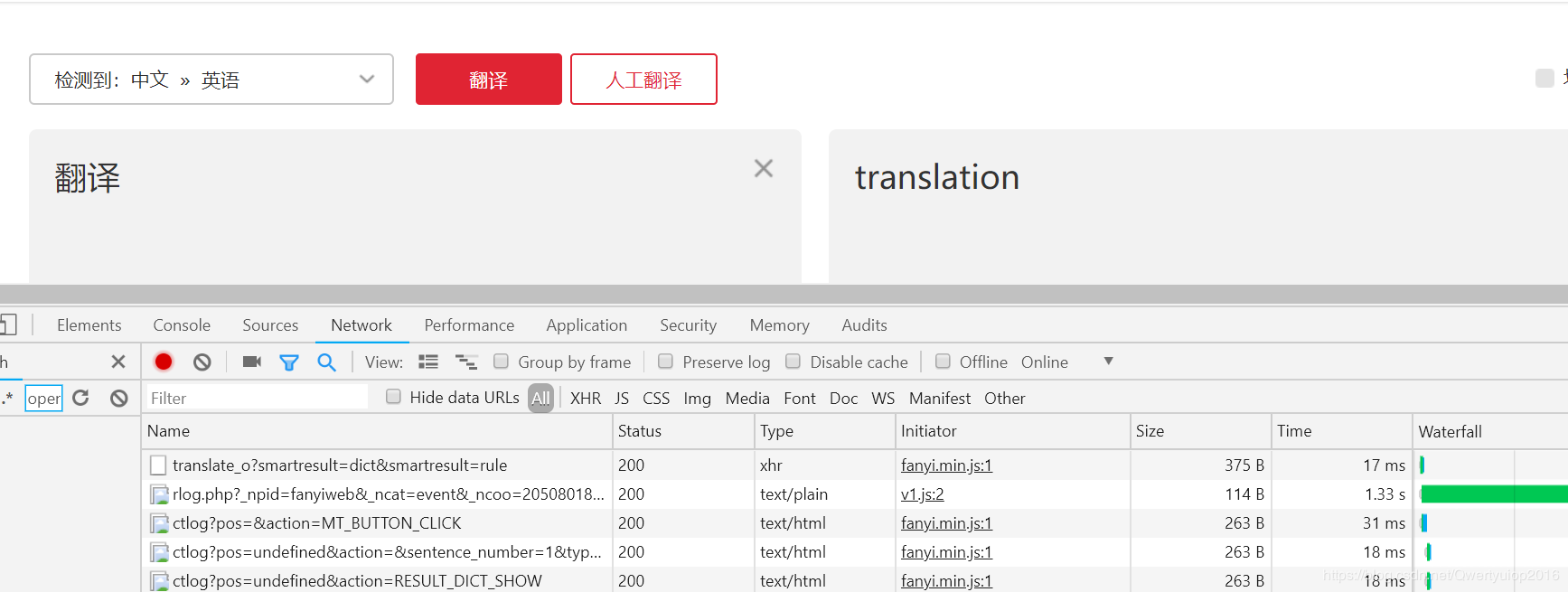Image resolution: width=1568 pixels, height=592 pixels.
Task: Click the capture screenshots camera icon
Action: coord(251,362)
